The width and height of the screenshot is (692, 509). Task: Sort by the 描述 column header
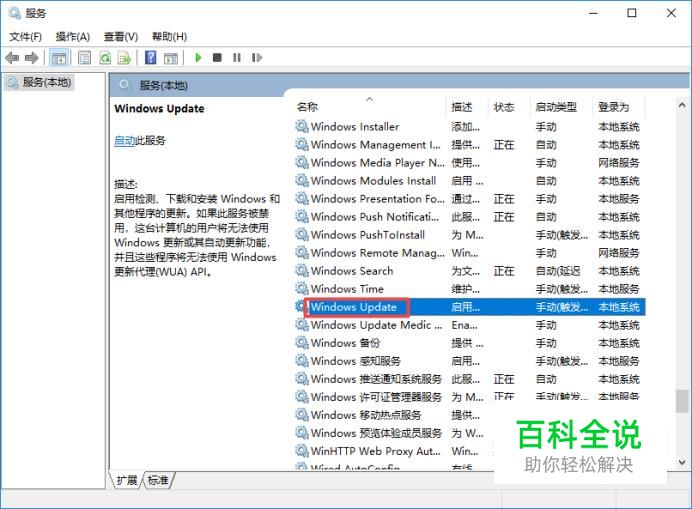point(462,107)
